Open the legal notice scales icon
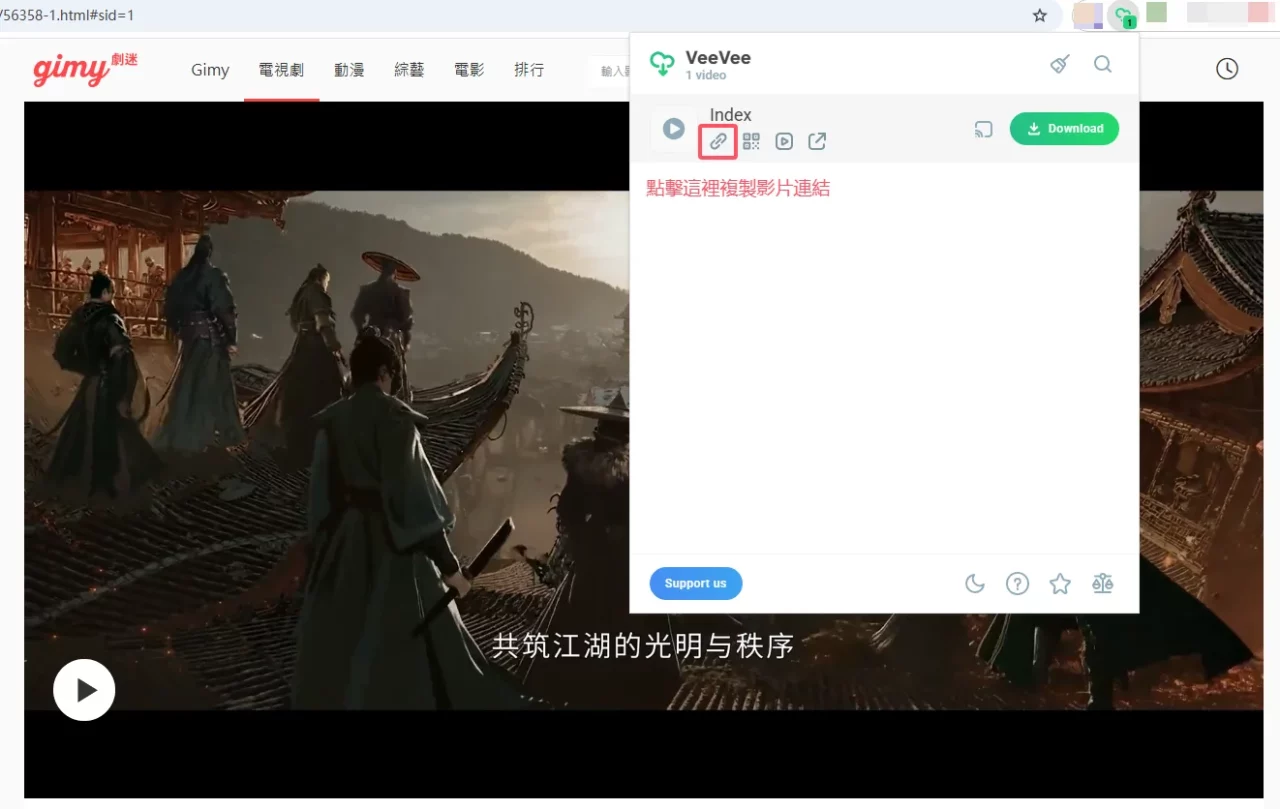Image resolution: width=1280 pixels, height=809 pixels. point(1102,583)
